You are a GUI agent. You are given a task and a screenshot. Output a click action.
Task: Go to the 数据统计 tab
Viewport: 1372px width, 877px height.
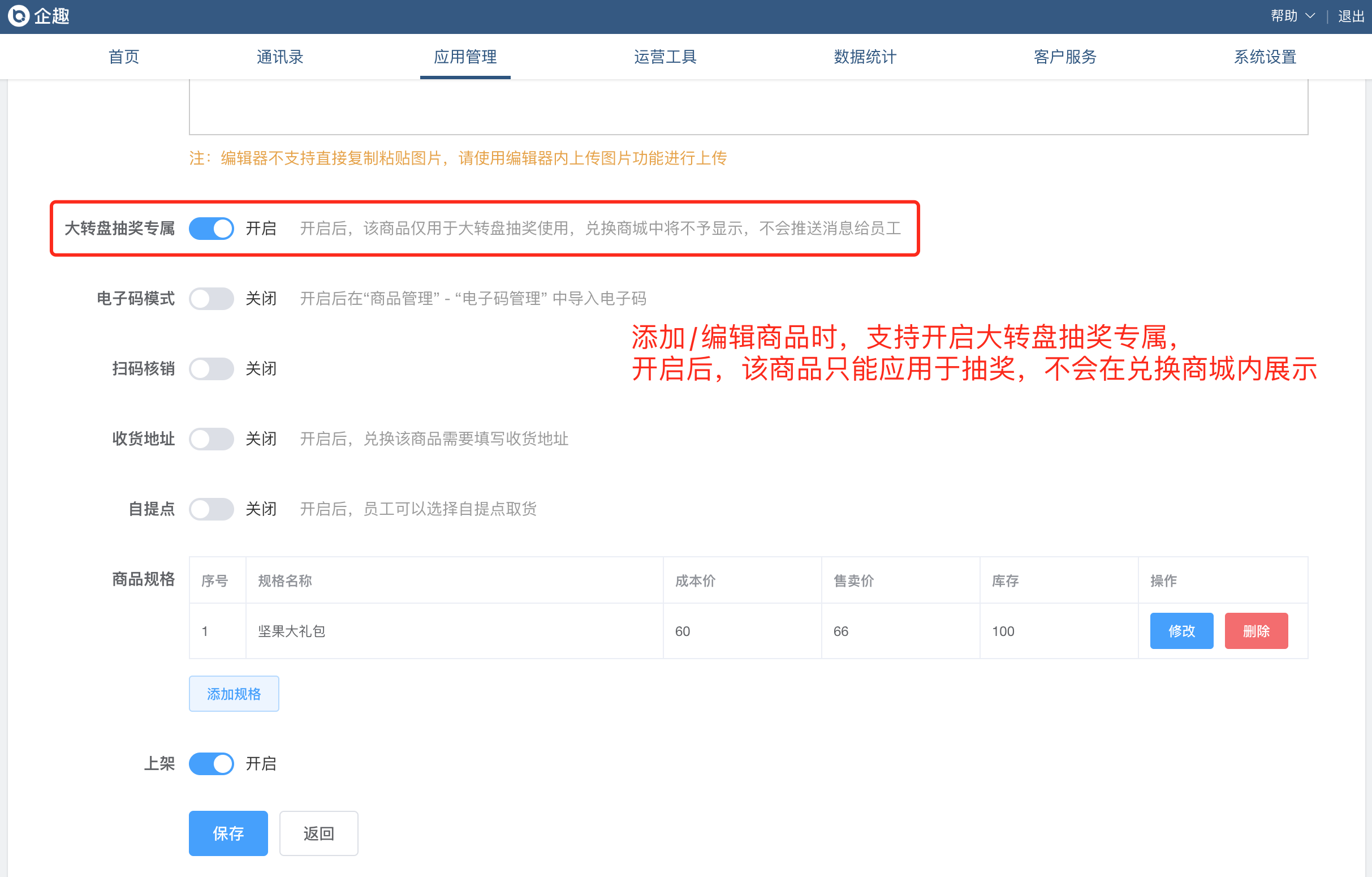click(x=865, y=57)
